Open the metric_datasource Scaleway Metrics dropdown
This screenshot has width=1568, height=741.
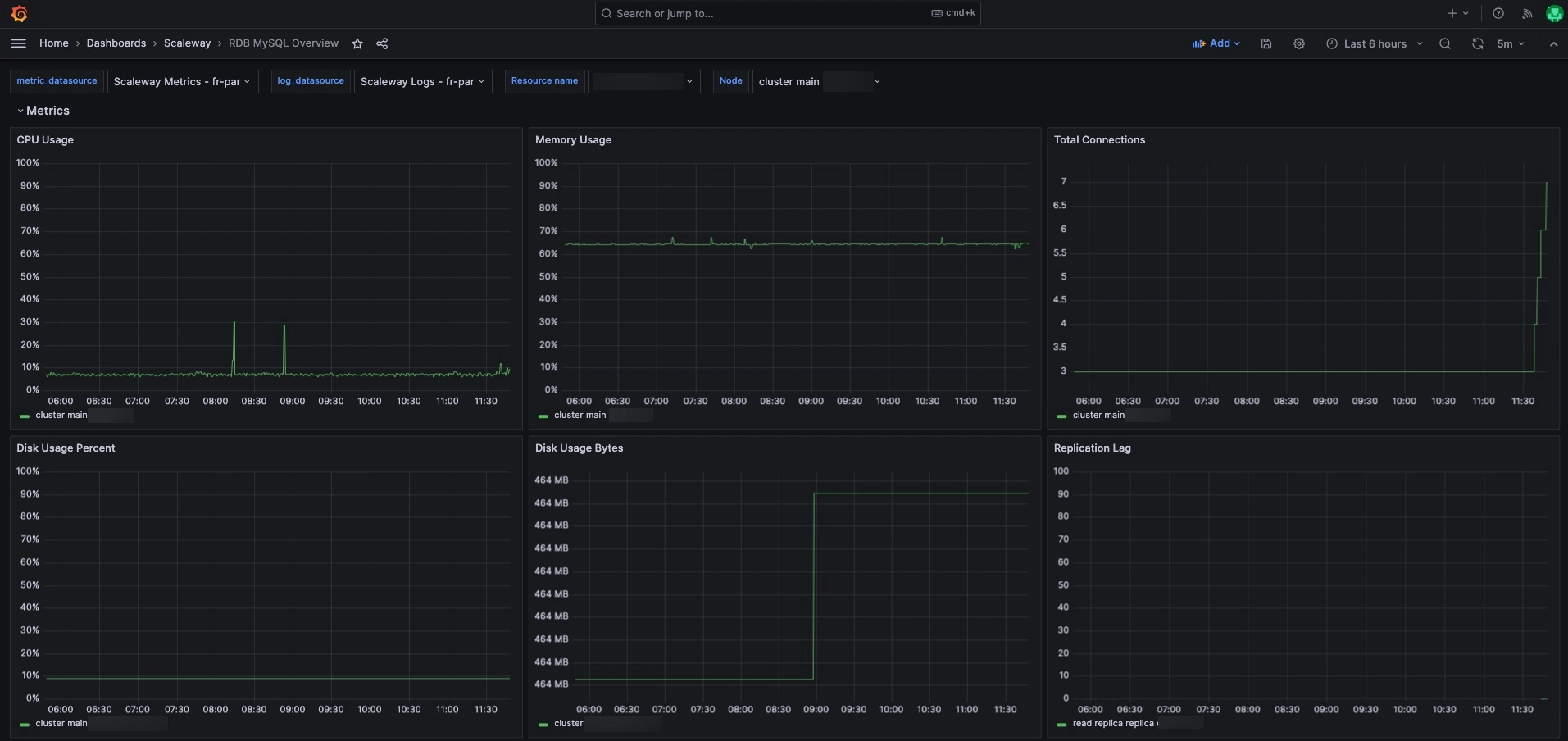pos(182,81)
